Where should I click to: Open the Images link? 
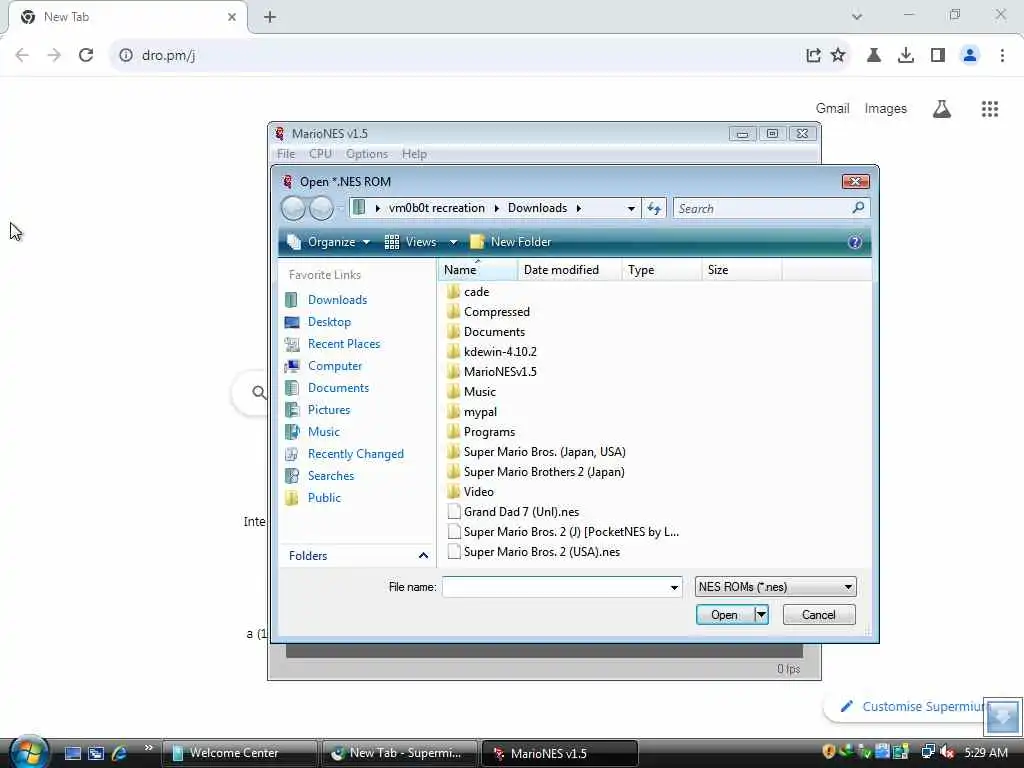pyautogui.click(x=885, y=108)
